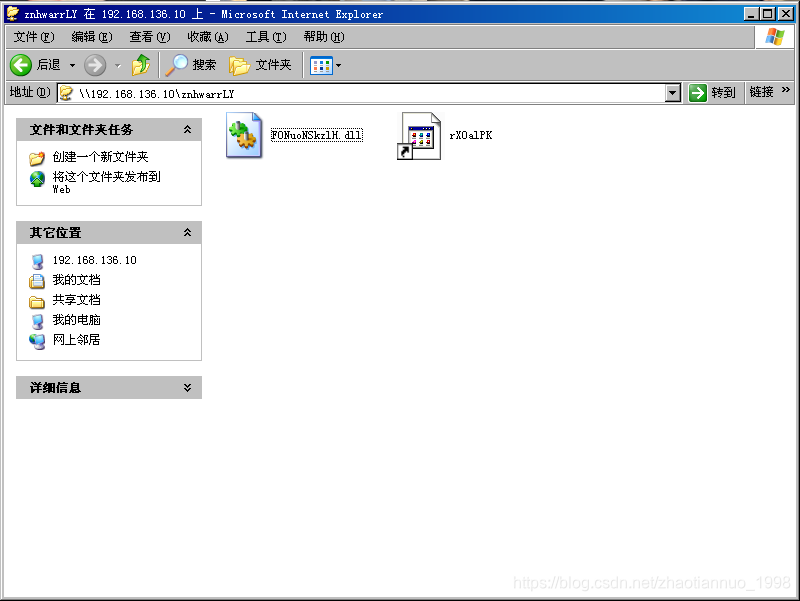Click the grayed Forward arrow icon
This screenshot has width=800, height=601.
tap(95, 65)
